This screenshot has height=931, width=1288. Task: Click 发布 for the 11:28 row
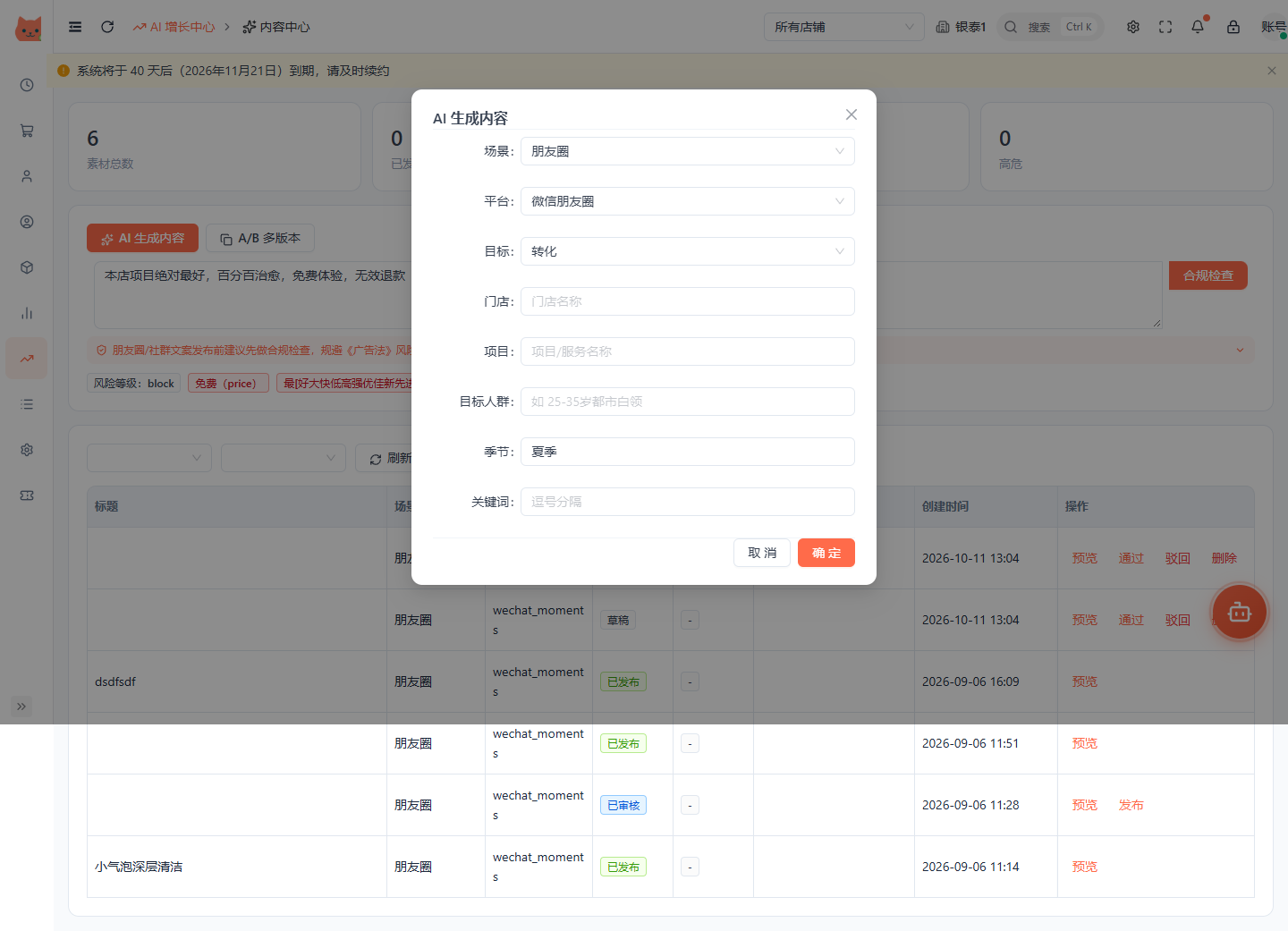1131,805
